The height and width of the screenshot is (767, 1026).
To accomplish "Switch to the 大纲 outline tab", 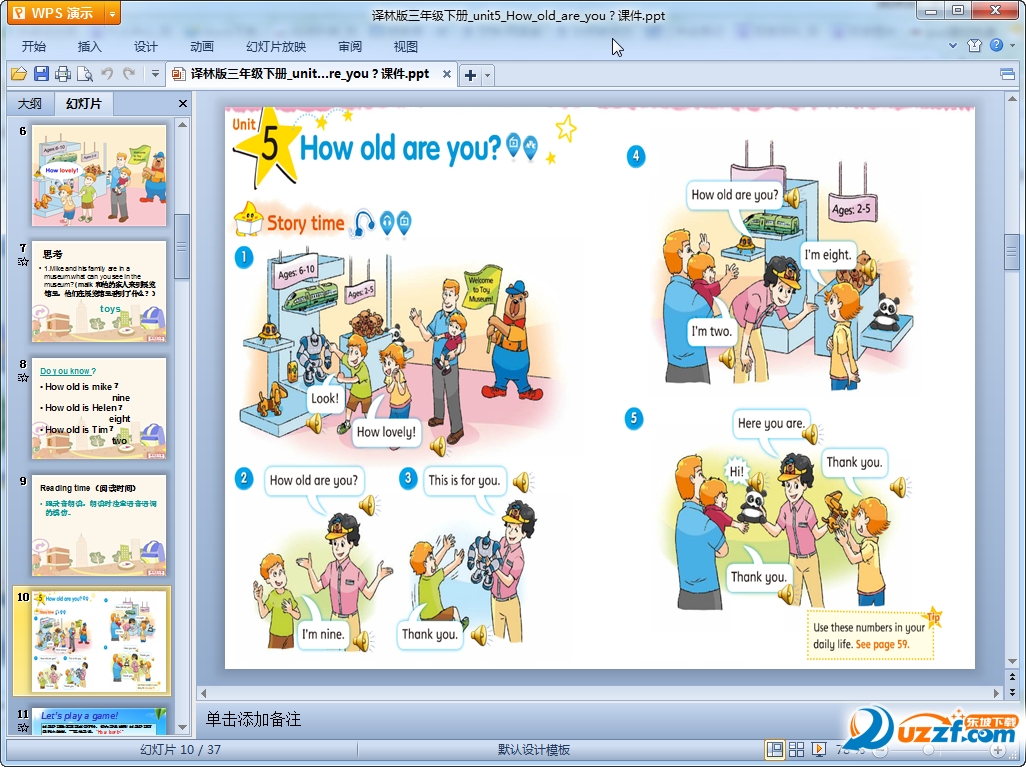I will tap(29, 103).
